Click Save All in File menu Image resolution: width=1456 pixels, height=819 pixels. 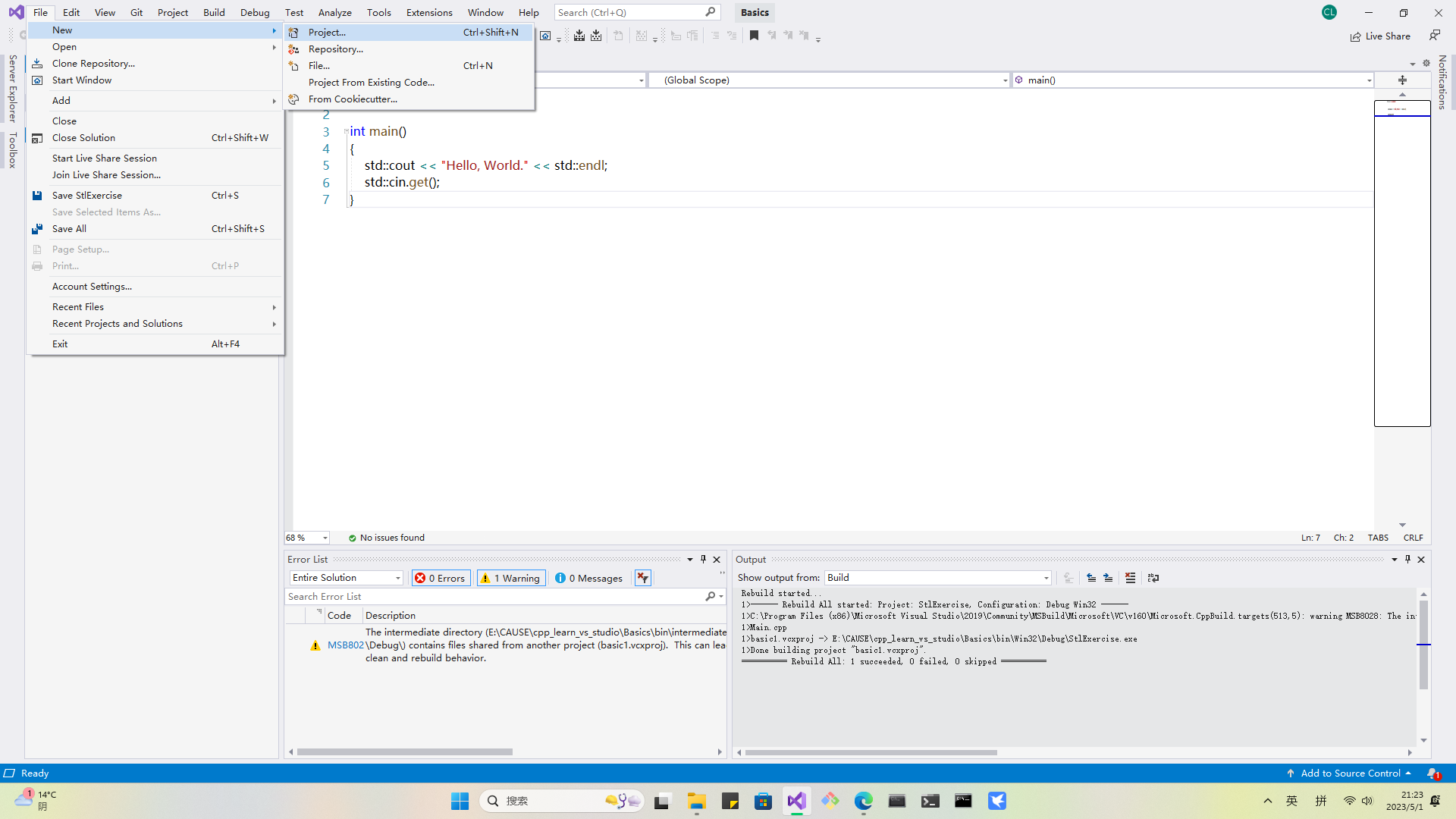[155, 229]
